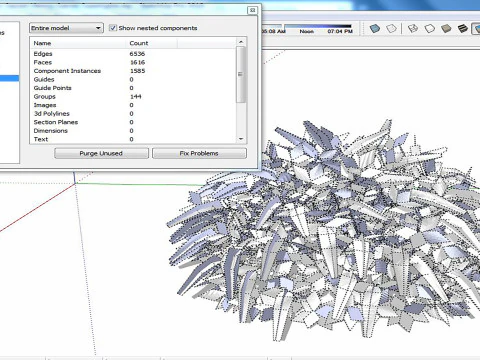Toggle X-Ray face style icon
This screenshot has width=480, height=360.
(375, 29)
